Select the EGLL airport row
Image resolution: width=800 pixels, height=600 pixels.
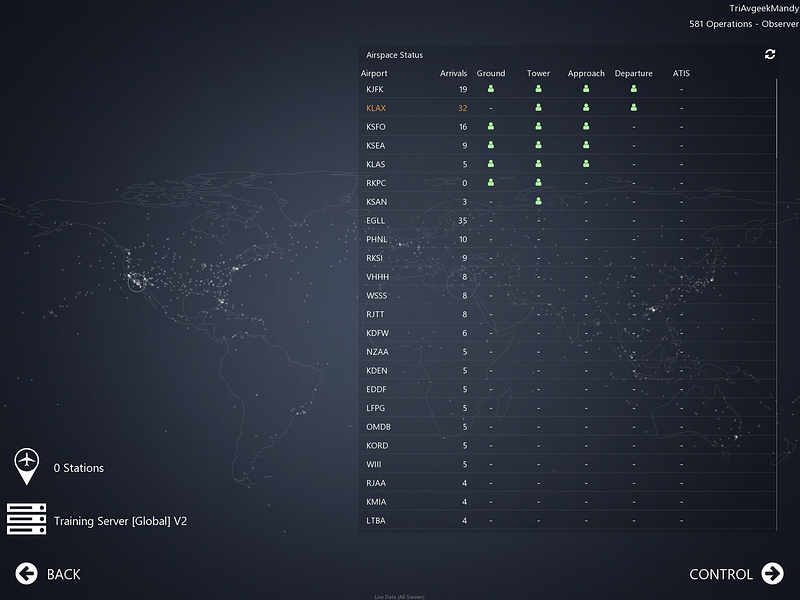click(x=567, y=220)
